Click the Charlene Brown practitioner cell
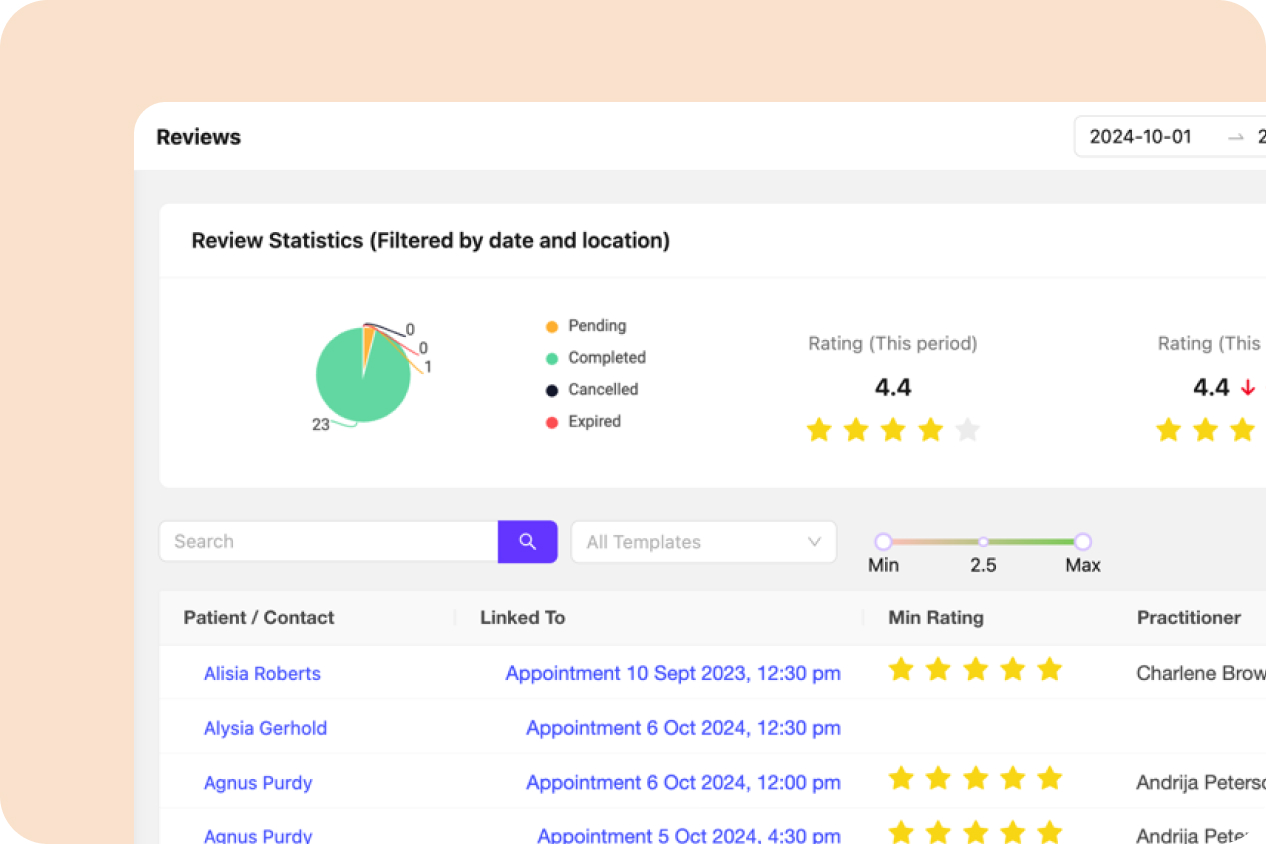This screenshot has width=1266, height=844. [1201, 673]
